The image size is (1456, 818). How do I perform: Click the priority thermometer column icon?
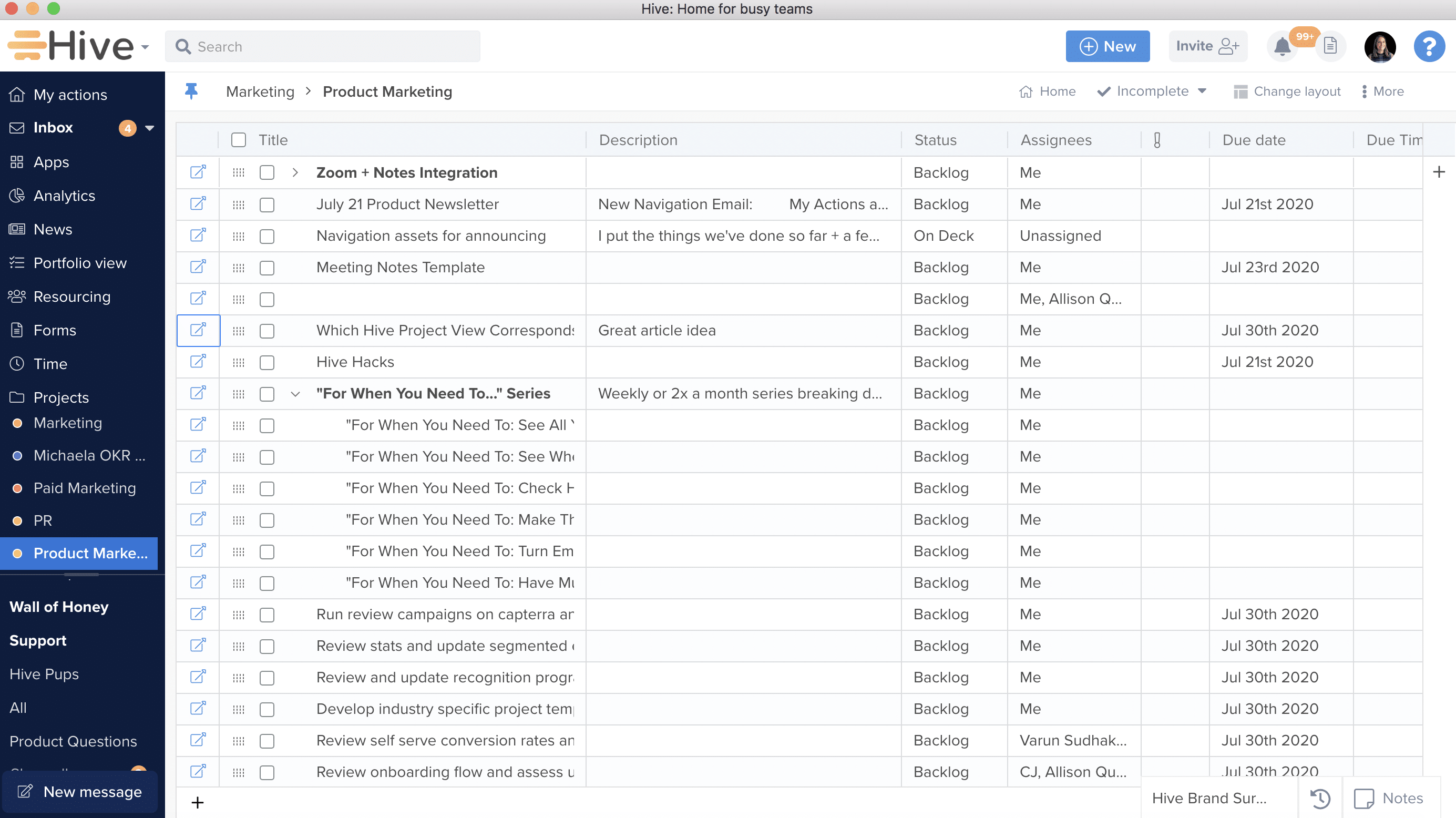[1157, 140]
